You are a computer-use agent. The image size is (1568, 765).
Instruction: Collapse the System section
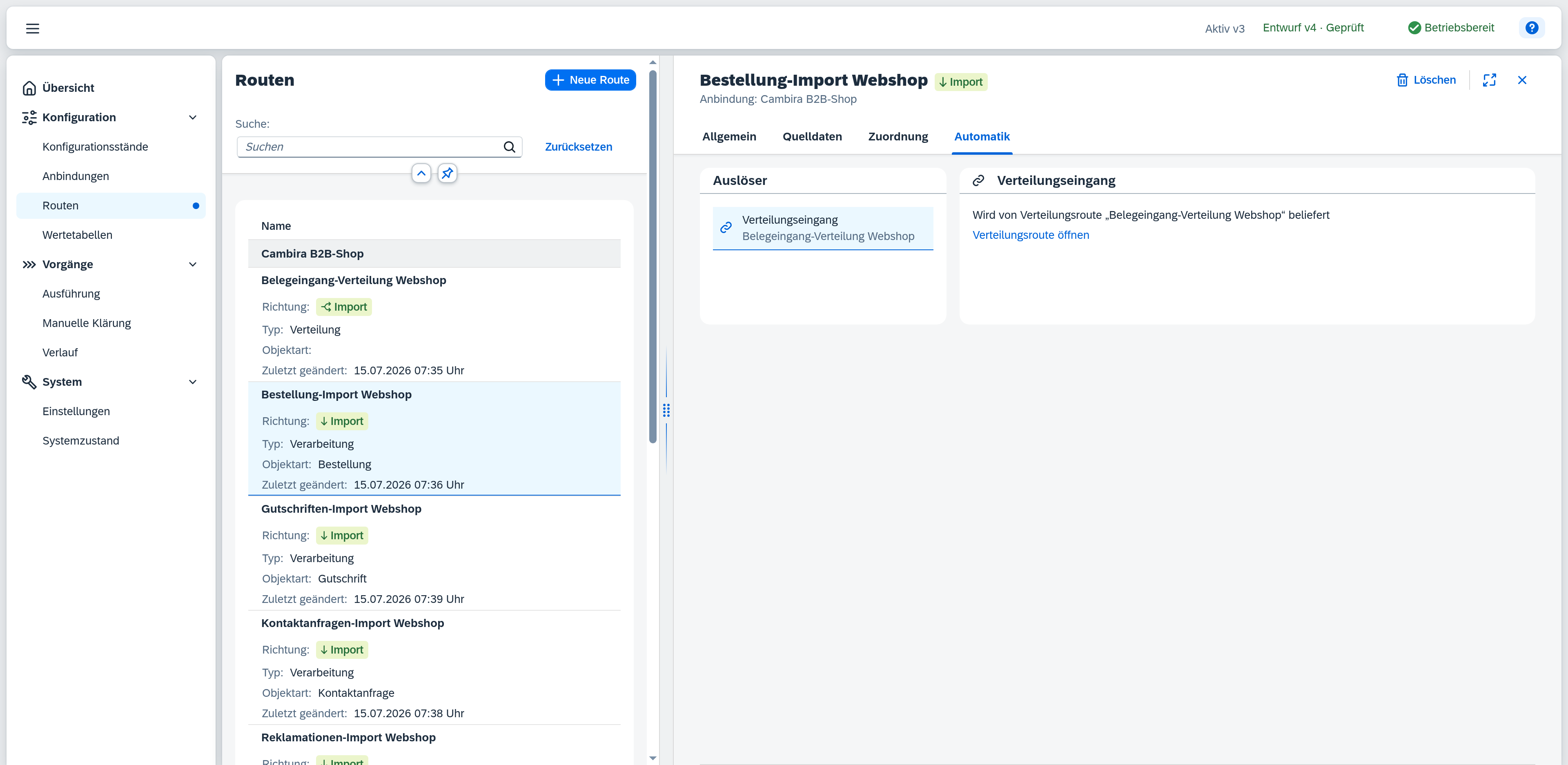point(193,382)
